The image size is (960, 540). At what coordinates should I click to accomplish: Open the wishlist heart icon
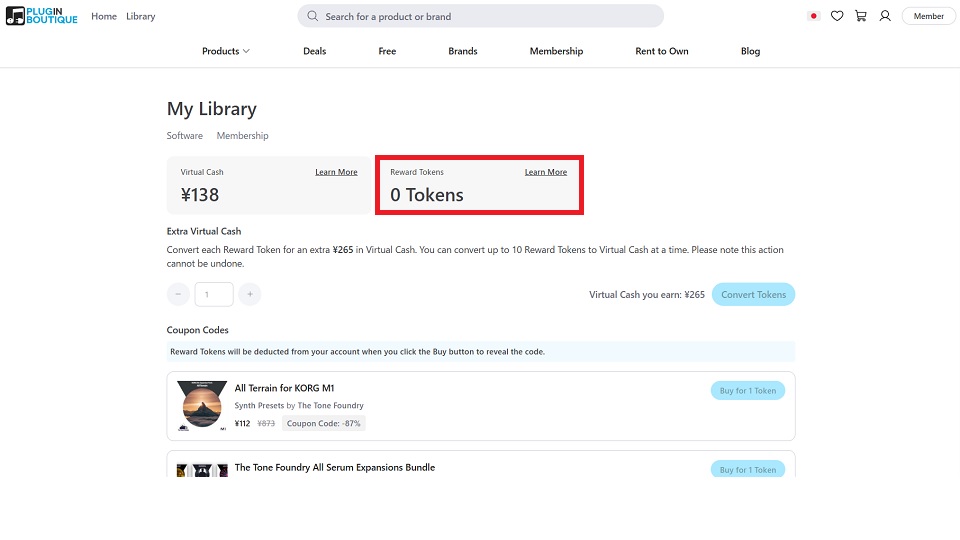click(x=837, y=16)
